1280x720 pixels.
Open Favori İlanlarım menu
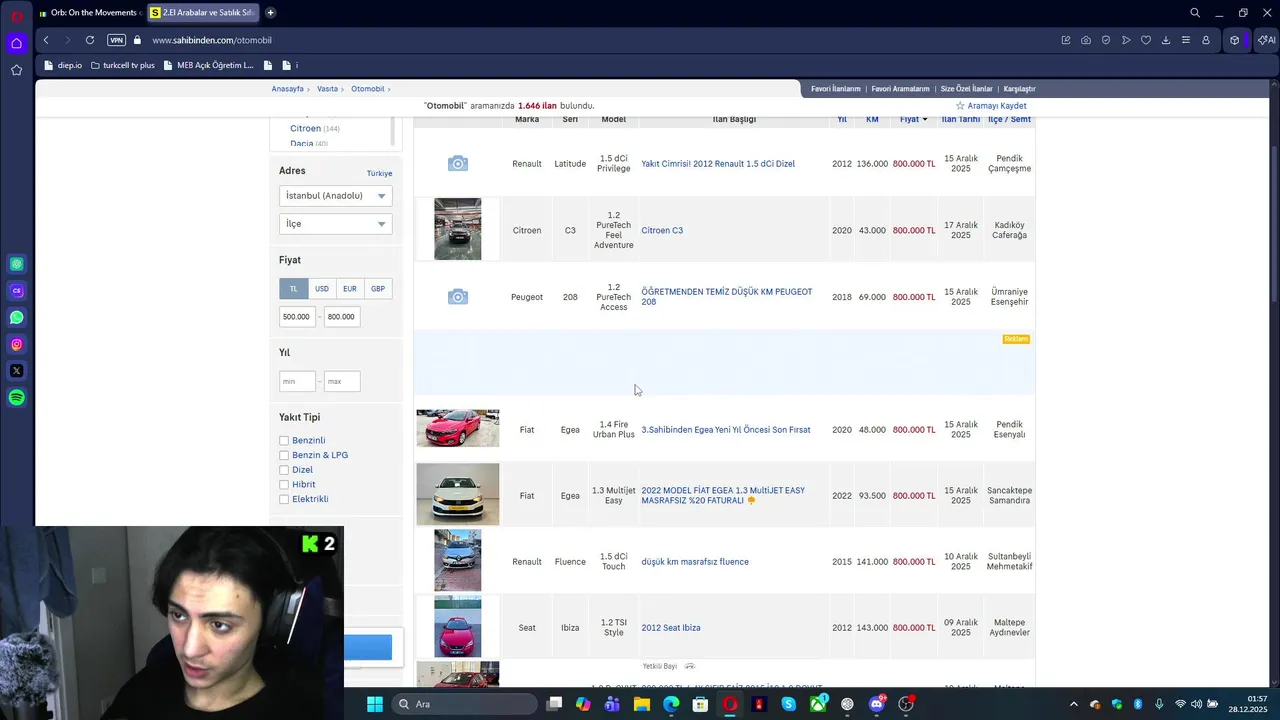click(835, 89)
